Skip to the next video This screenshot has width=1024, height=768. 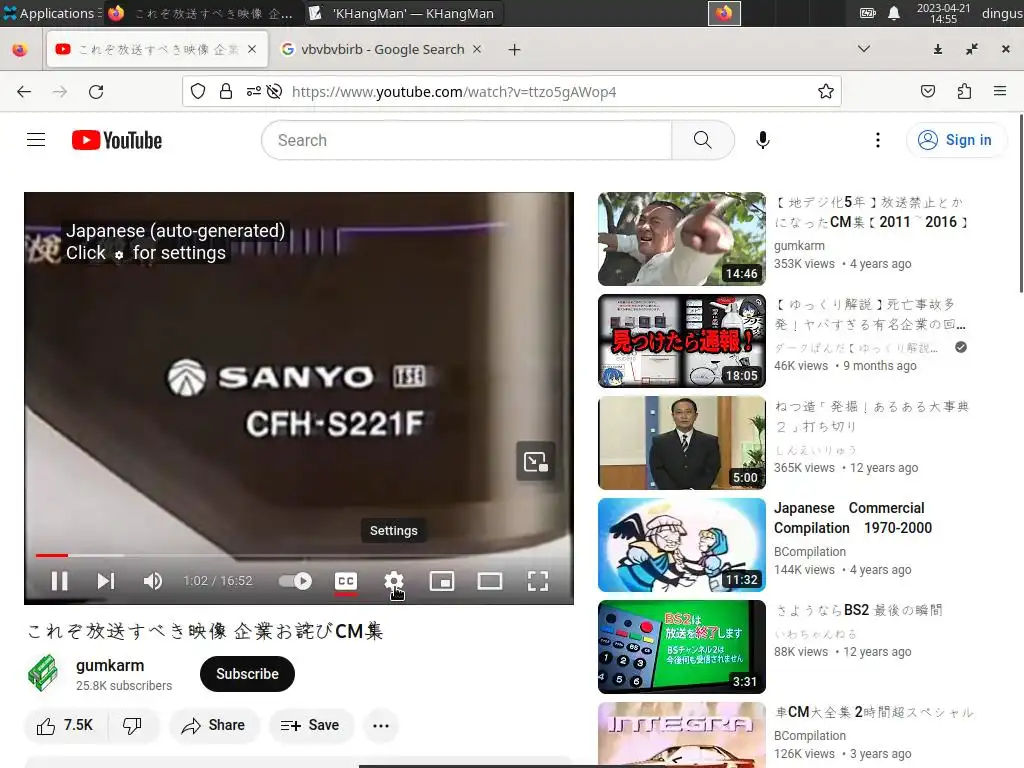[x=106, y=581]
